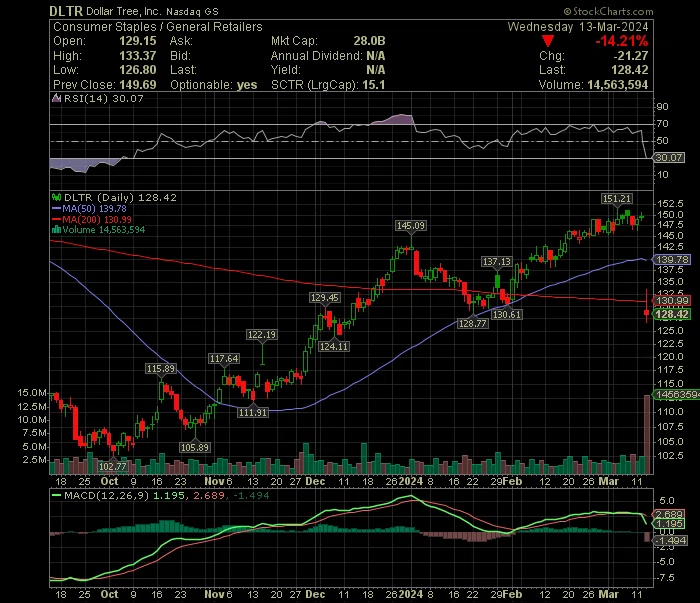Click the 102.77 low price marker

coord(112,466)
